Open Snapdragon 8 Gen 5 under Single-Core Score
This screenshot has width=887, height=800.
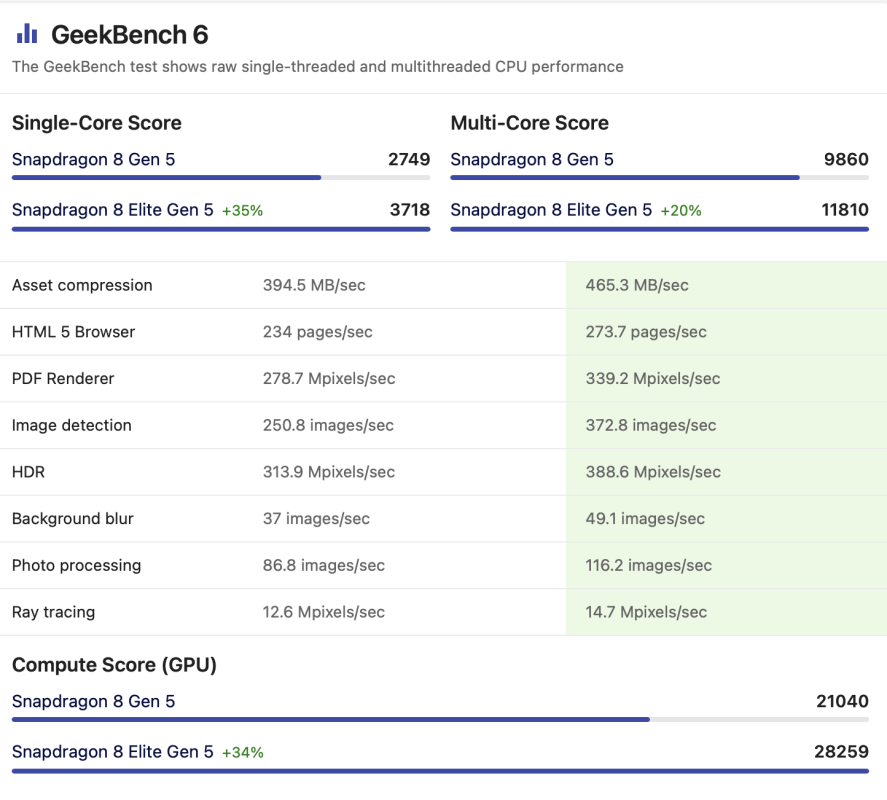pyautogui.click(x=93, y=160)
